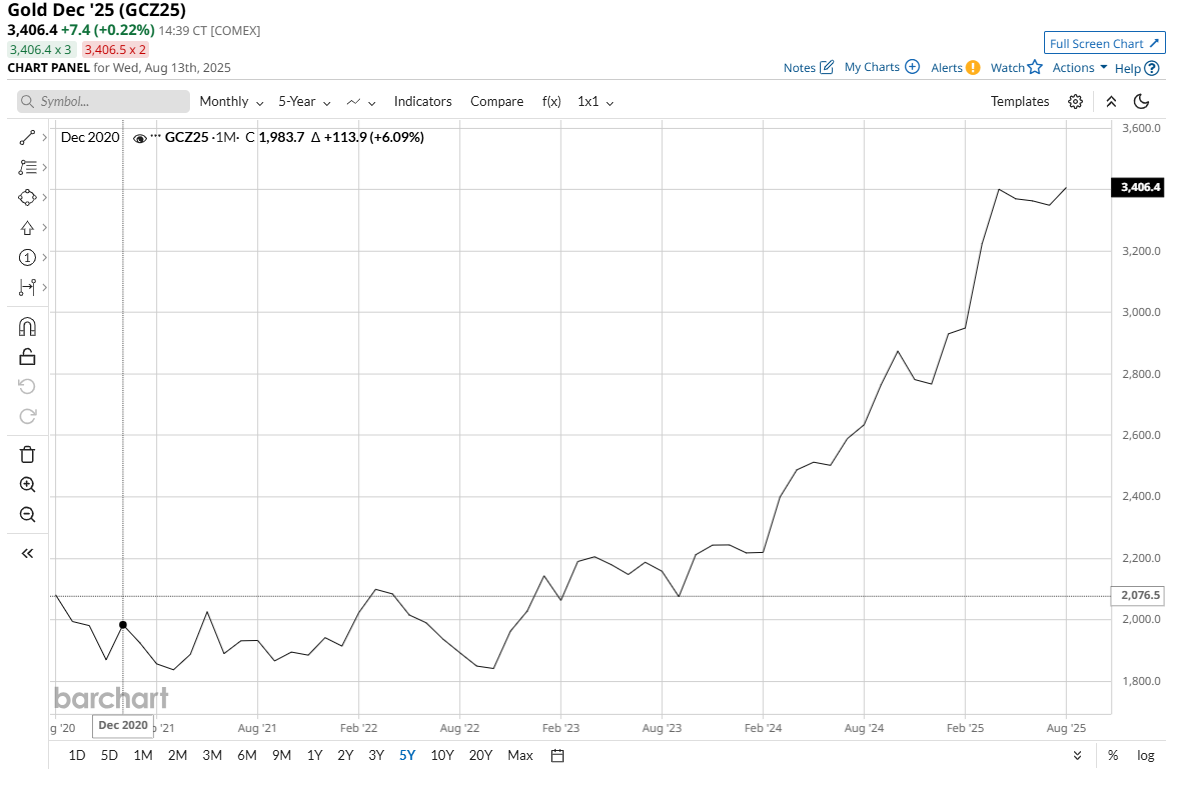This screenshot has width=1177, height=785.
Task: Select the zoom-in tool
Action: pos(27,484)
